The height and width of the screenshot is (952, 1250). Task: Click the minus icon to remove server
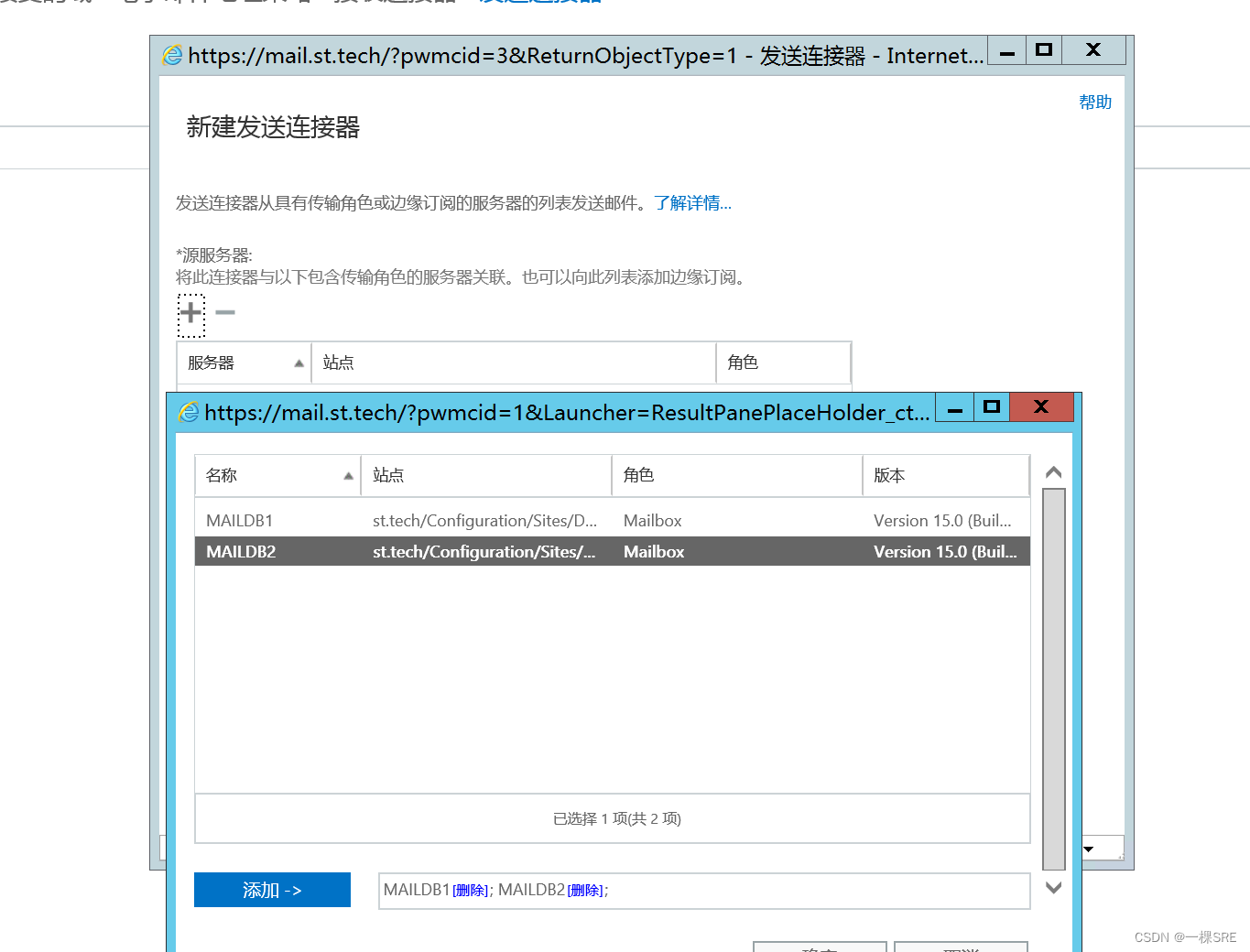coord(225,313)
